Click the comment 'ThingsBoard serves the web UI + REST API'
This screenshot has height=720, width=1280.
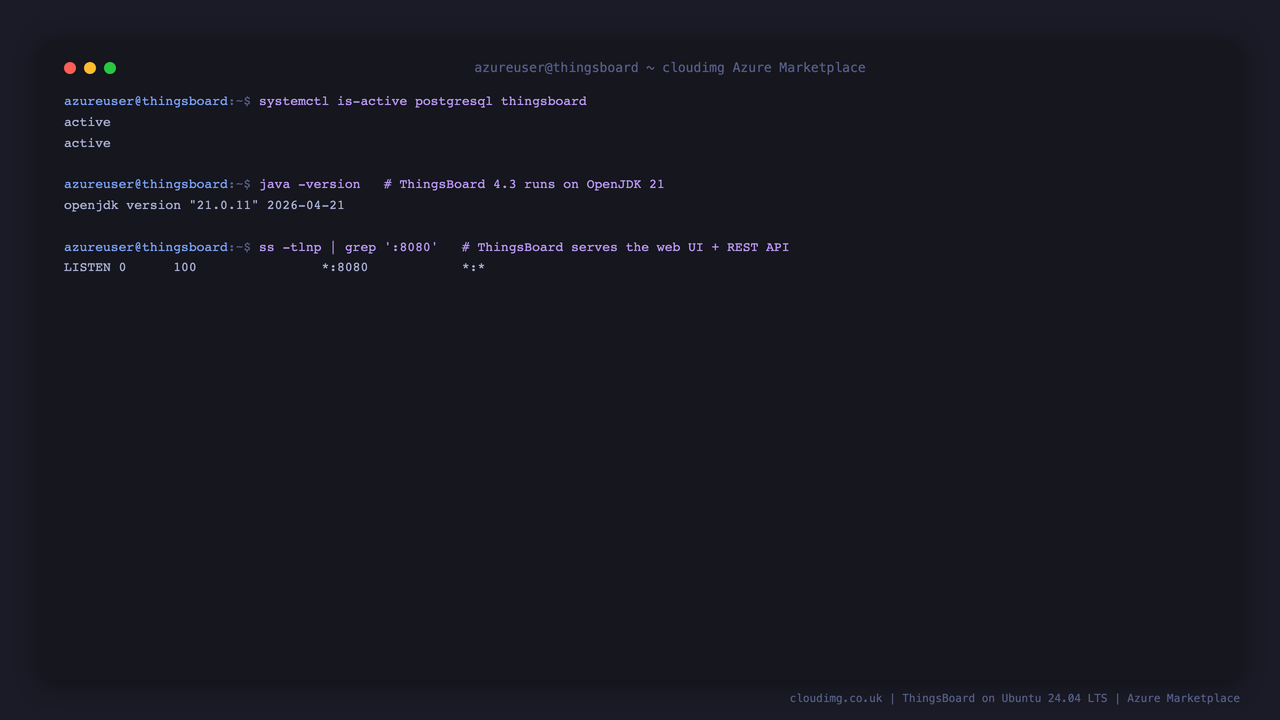click(633, 247)
